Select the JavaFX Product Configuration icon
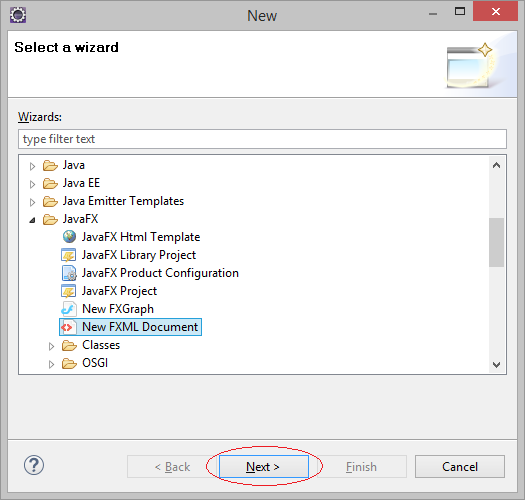Viewport: 525px width, 500px height. [x=69, y=273]
